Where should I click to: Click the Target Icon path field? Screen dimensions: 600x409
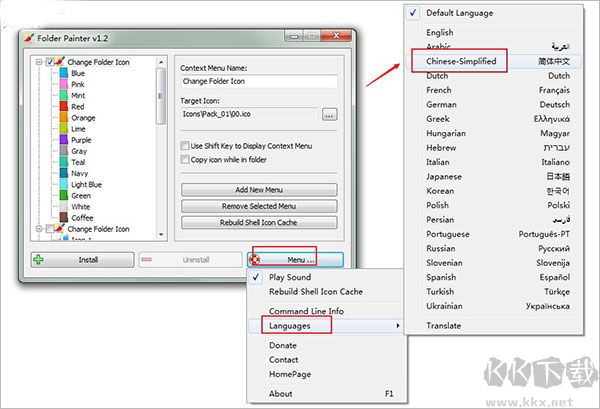point(249,114)
